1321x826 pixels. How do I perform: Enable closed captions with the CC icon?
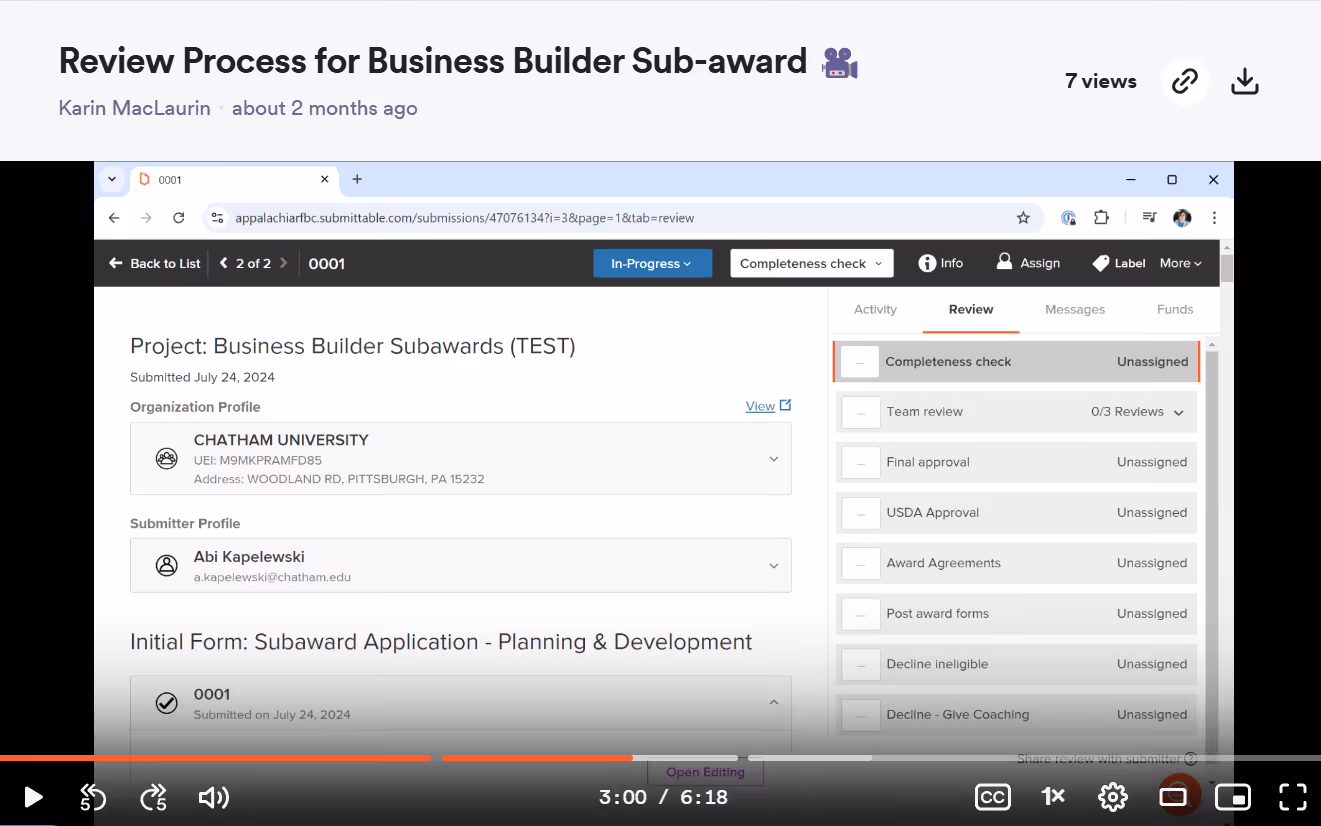pyautogui.click(x=992, y=797)
